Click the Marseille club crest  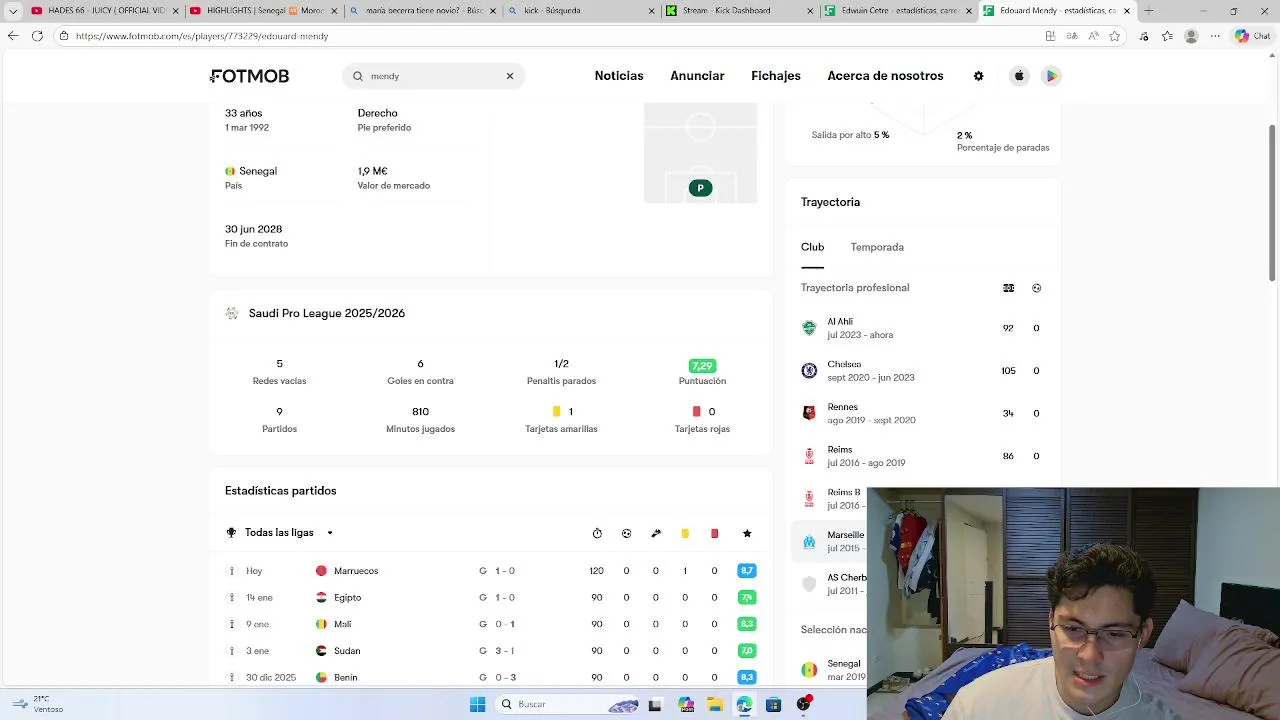[809, 541]
